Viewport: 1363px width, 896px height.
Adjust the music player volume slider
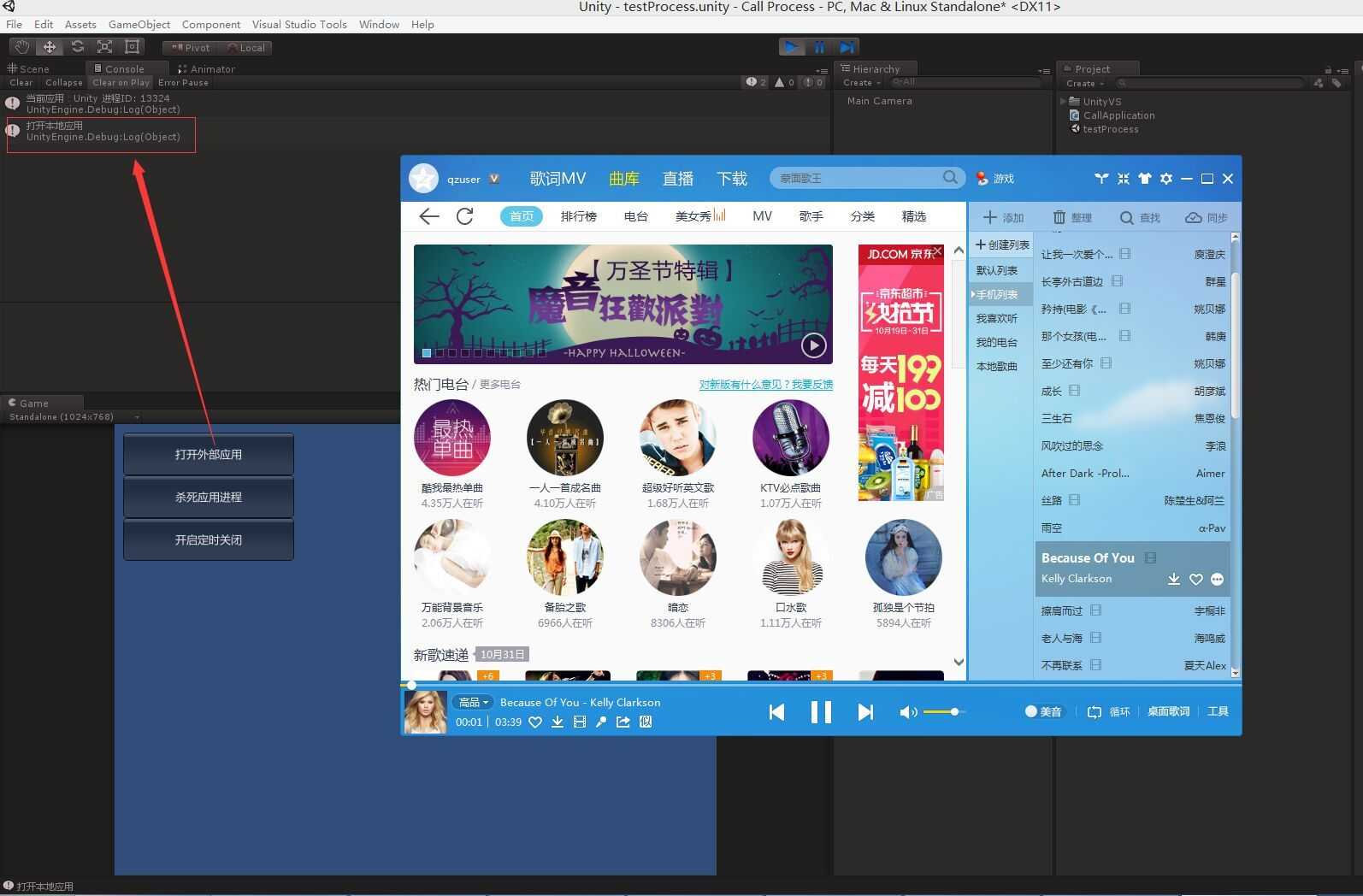point(943,711)
